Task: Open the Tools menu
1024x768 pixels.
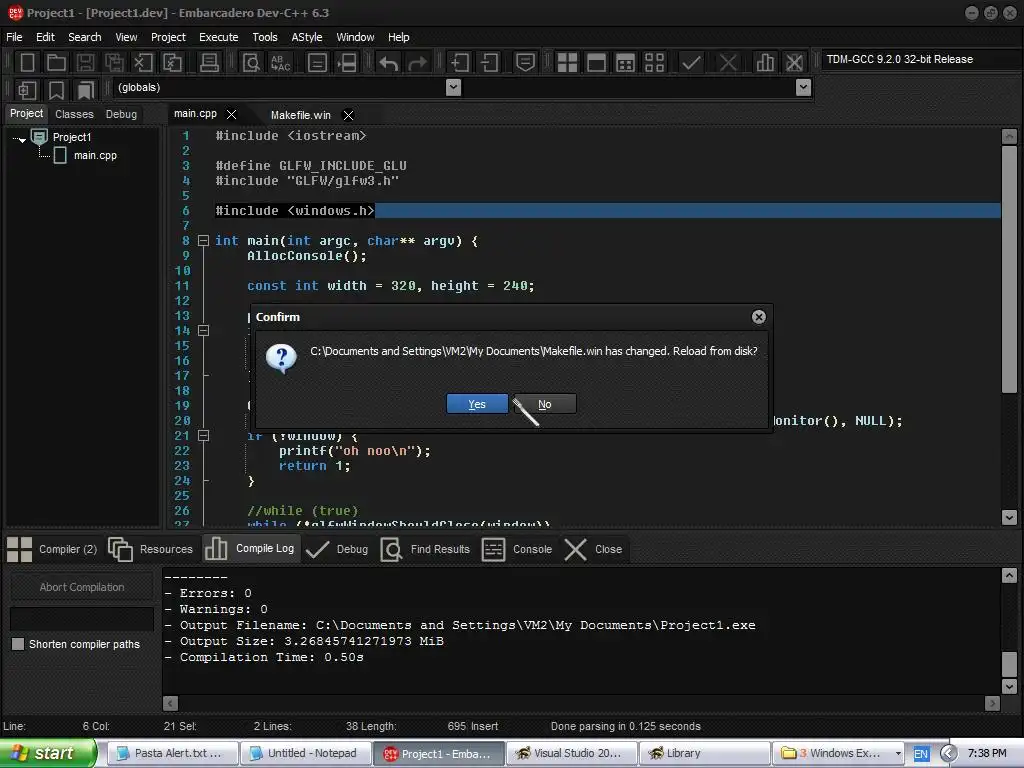Action: [x=264, y=37]
